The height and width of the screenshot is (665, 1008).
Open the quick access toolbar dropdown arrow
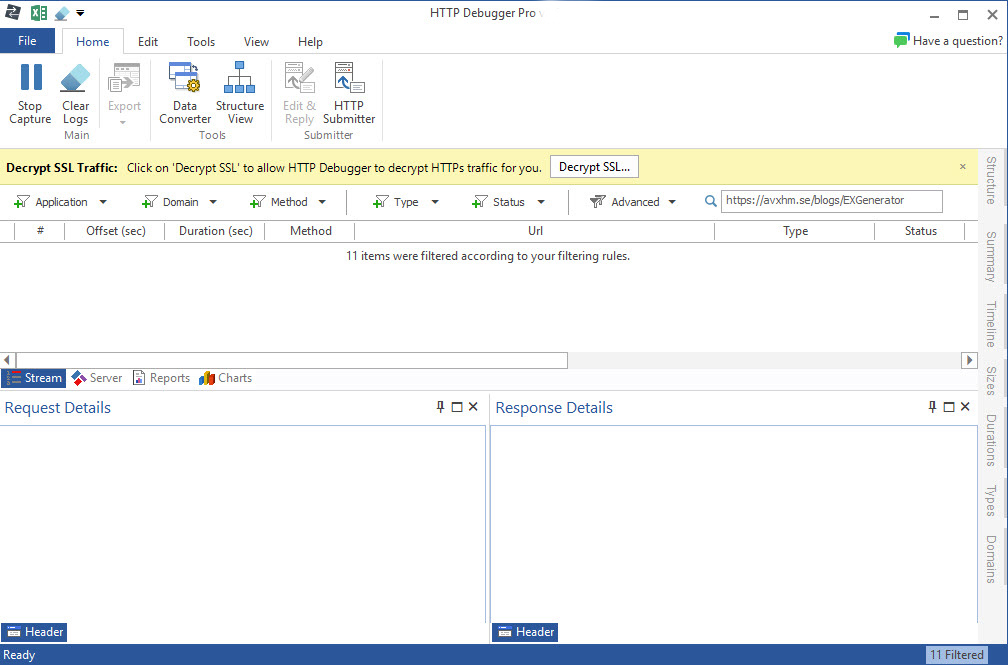tap(80, 13)
